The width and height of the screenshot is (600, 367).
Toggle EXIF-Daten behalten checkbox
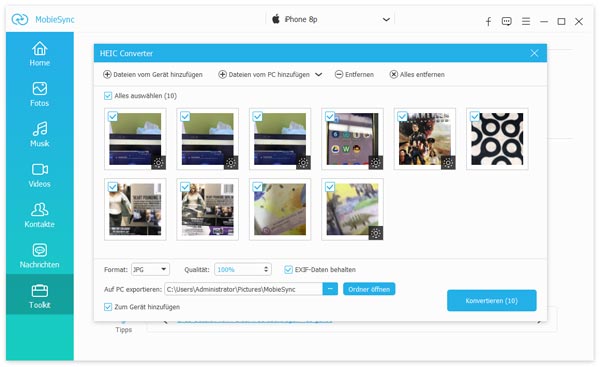pos(288,270)
